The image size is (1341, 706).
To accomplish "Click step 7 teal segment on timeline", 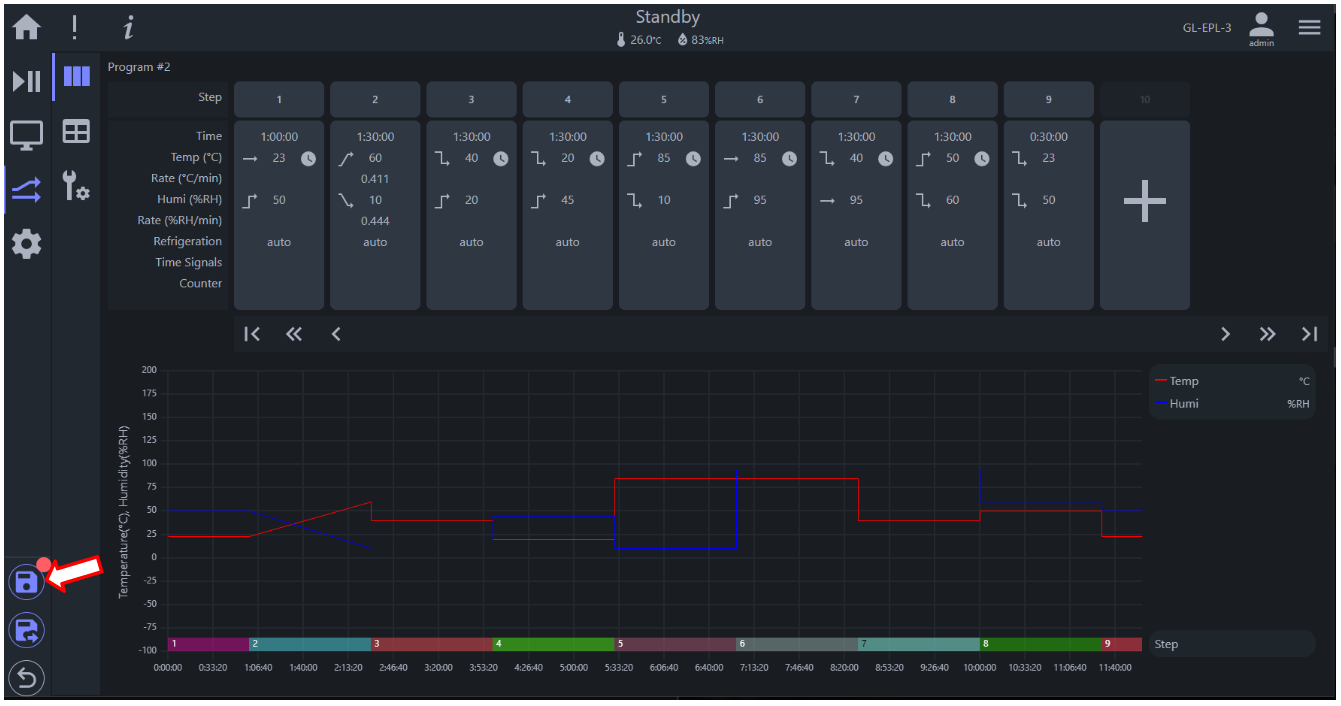I will point(919,644).
